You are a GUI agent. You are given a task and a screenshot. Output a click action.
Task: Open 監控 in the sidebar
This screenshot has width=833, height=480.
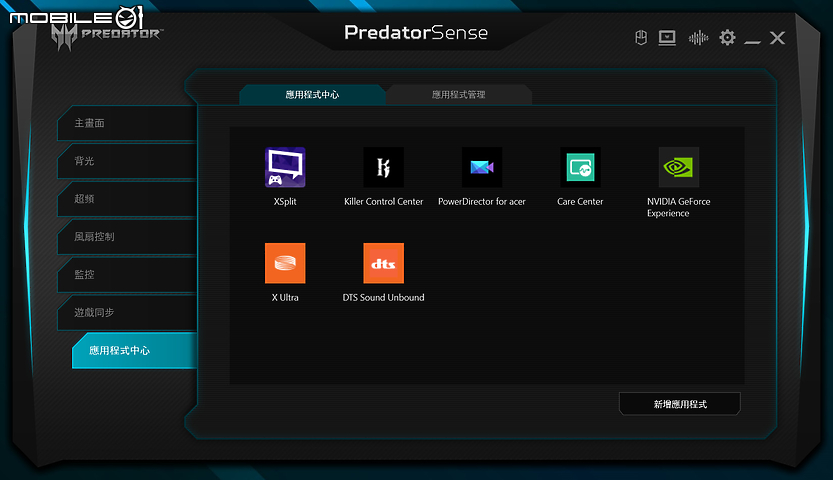(128, 275)
